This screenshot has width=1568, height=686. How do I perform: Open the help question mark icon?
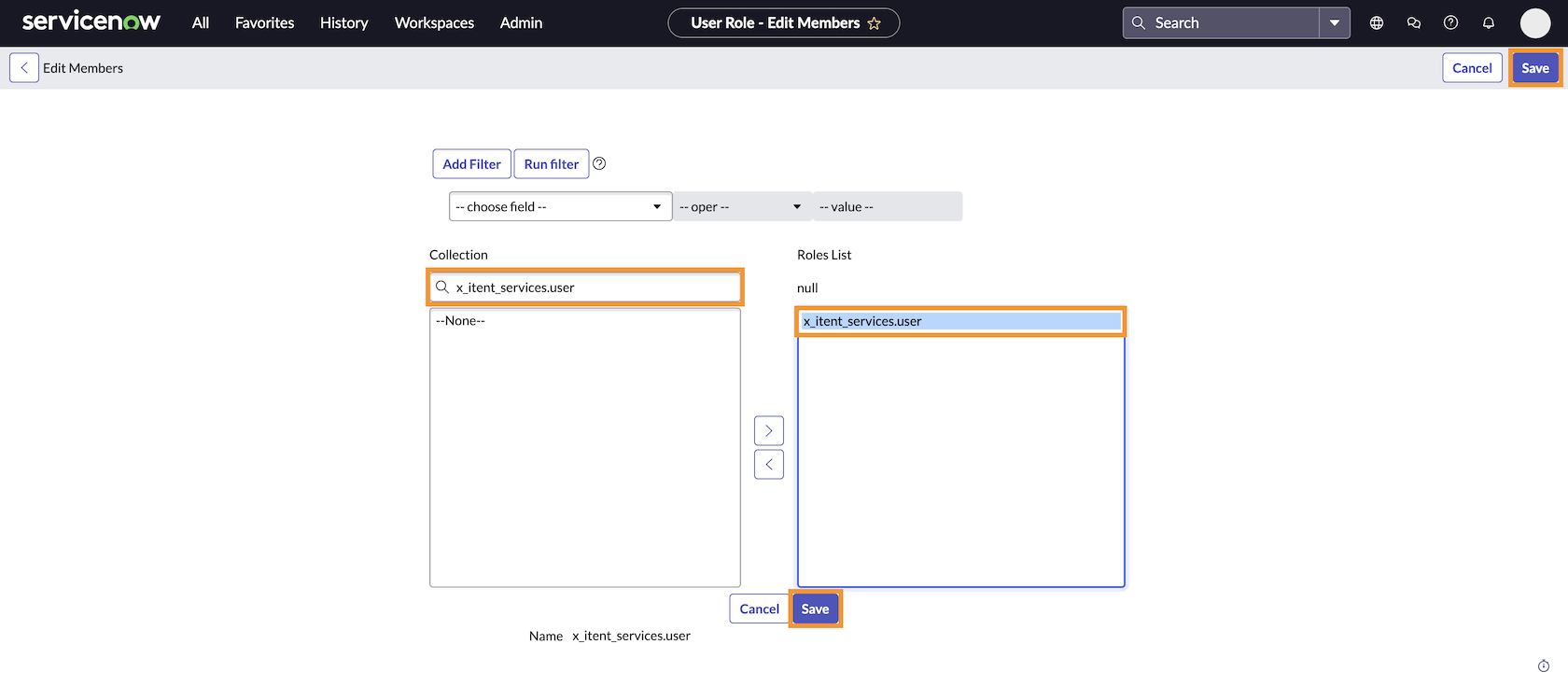(1450, 23)
